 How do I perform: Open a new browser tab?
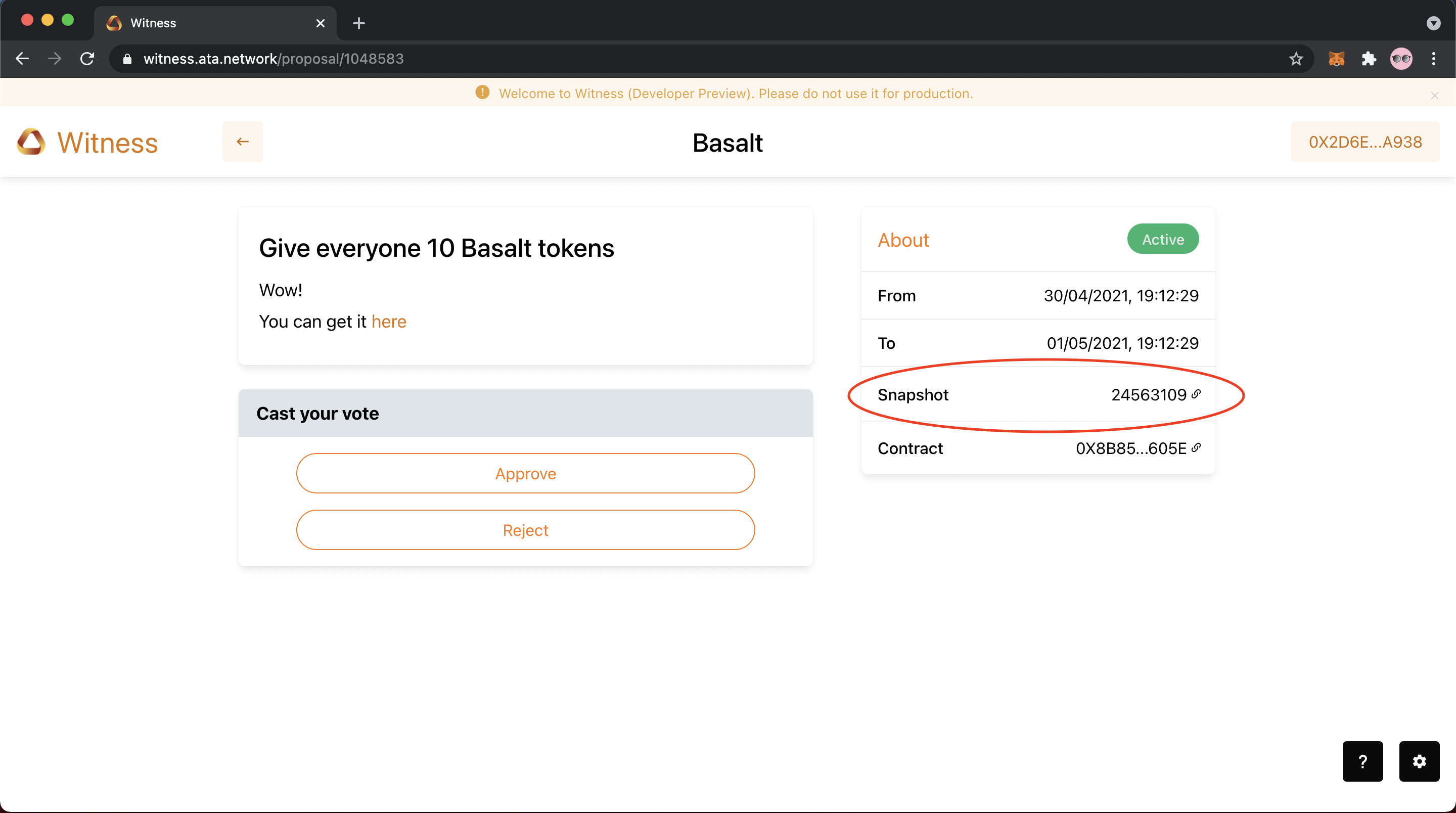(x=358, y=23)
